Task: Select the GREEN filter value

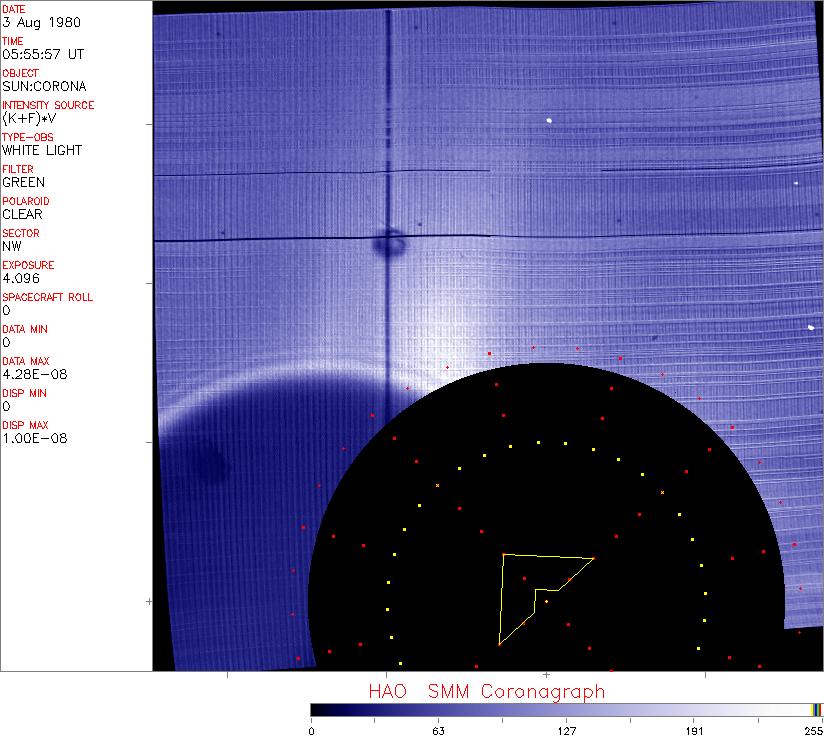Action: pyautogui.click(x=23, y=182)
